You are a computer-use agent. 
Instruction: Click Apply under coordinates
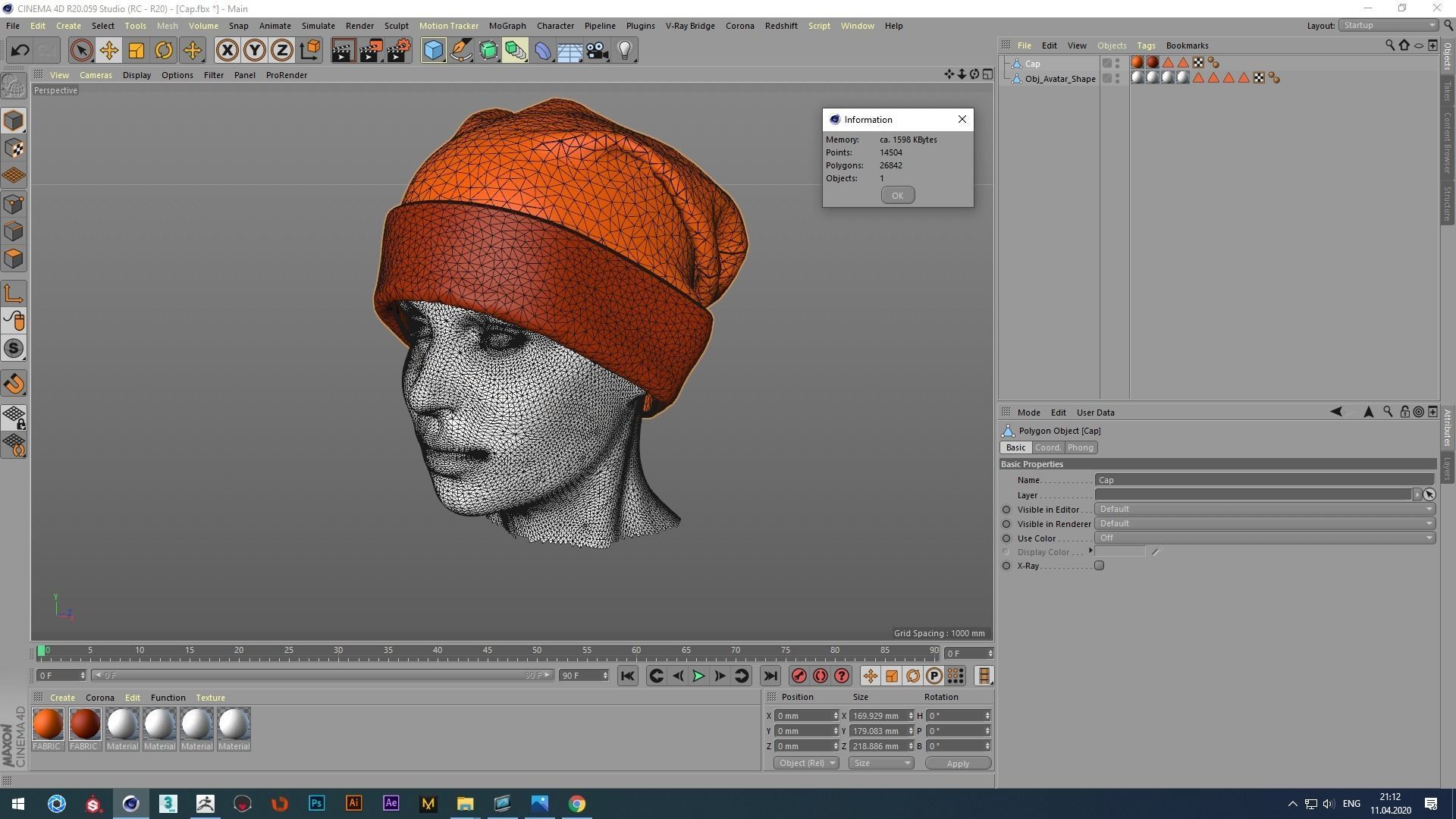coord(958,763)
